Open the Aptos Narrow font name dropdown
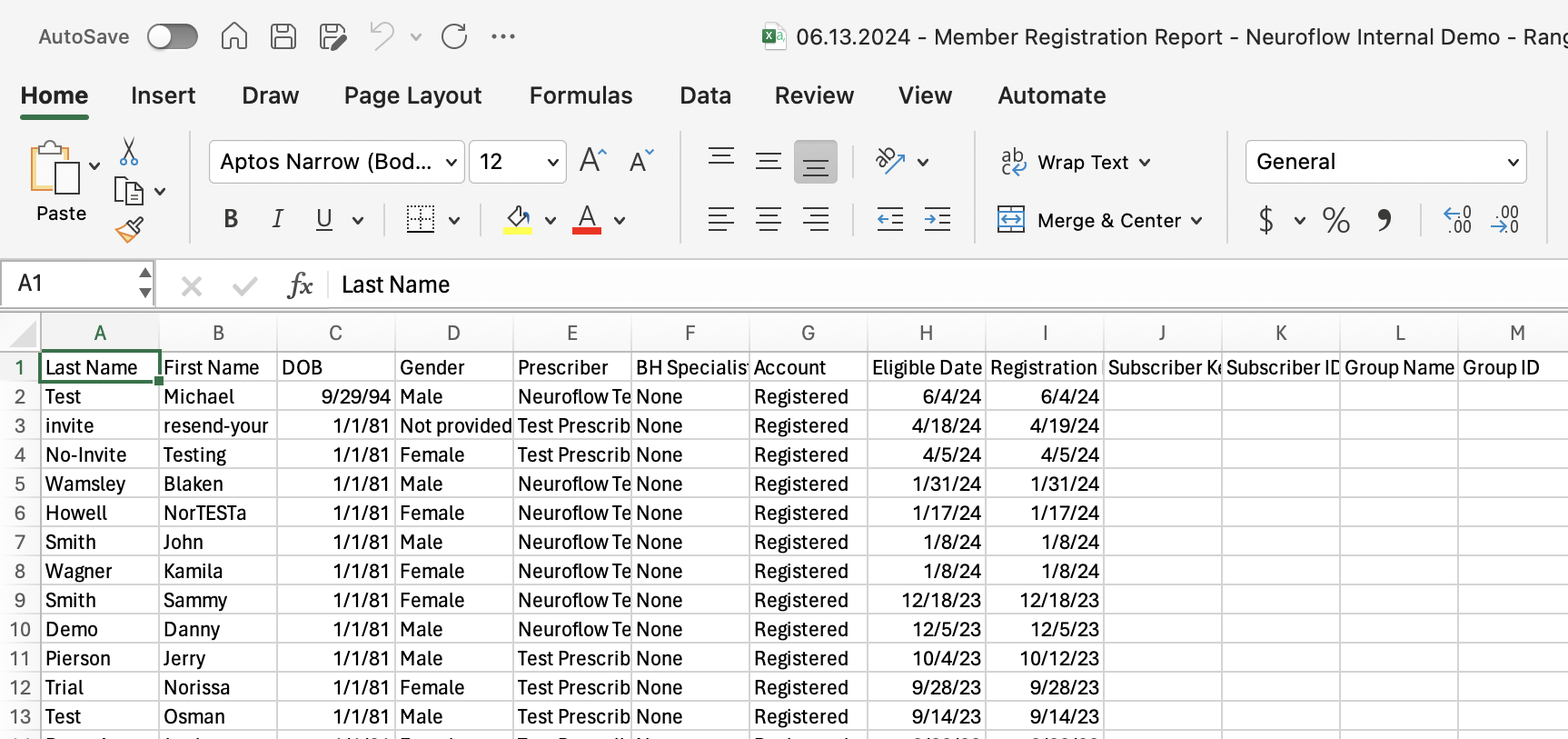This screenshot has width=1568, height=739. coord(337,162)
